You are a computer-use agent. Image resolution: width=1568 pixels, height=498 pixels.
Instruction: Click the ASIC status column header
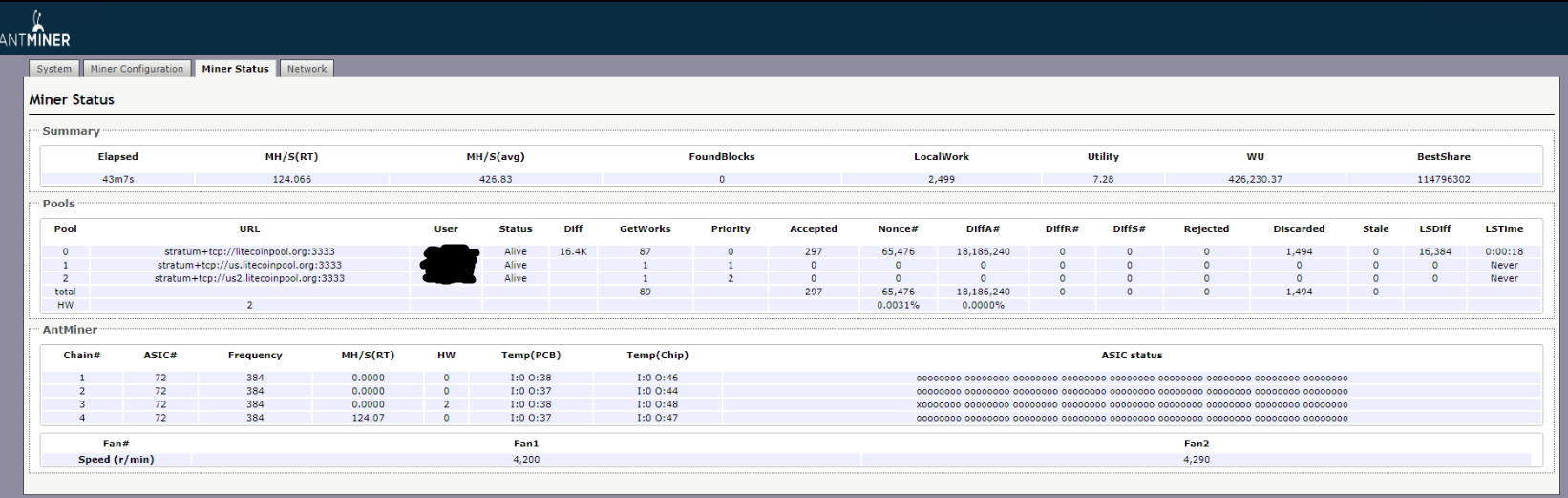(x=1132, y=356)
